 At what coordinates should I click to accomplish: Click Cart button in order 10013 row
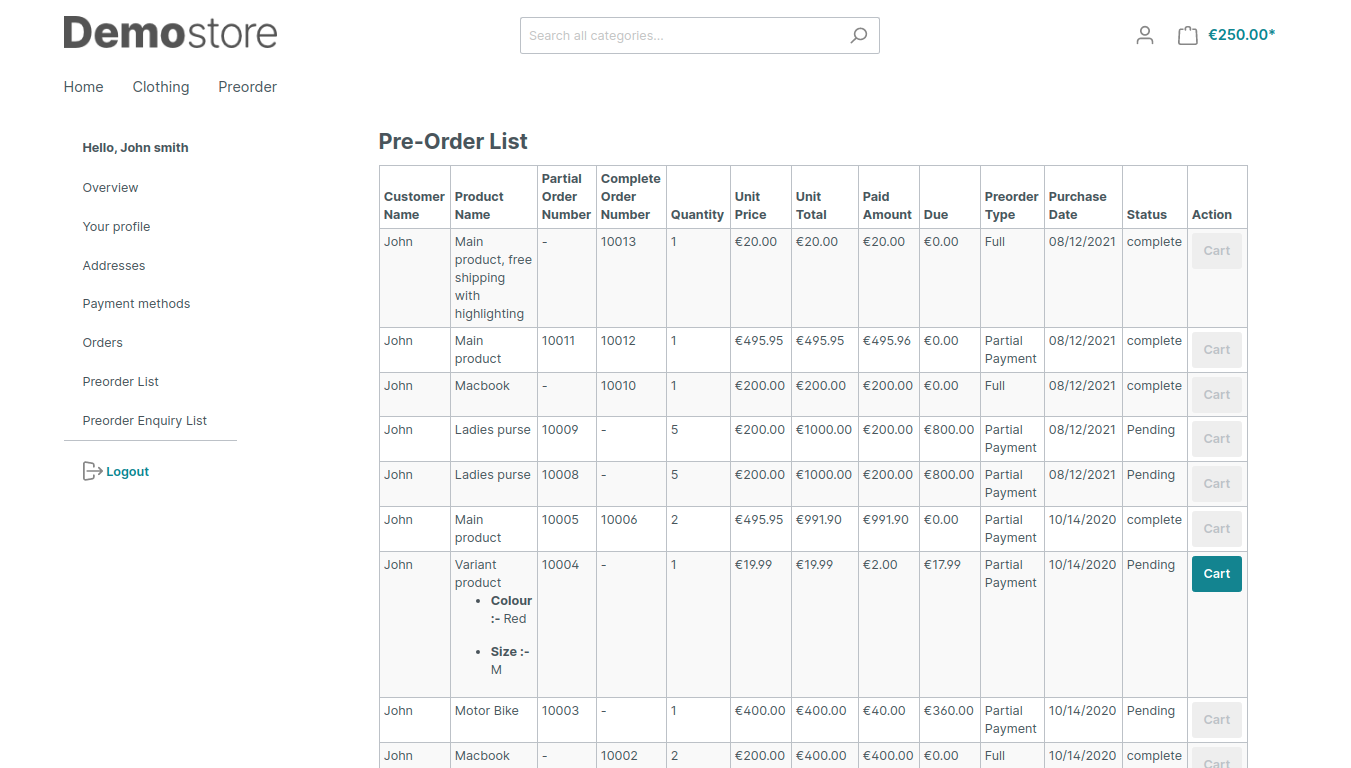click(1217, 251)
